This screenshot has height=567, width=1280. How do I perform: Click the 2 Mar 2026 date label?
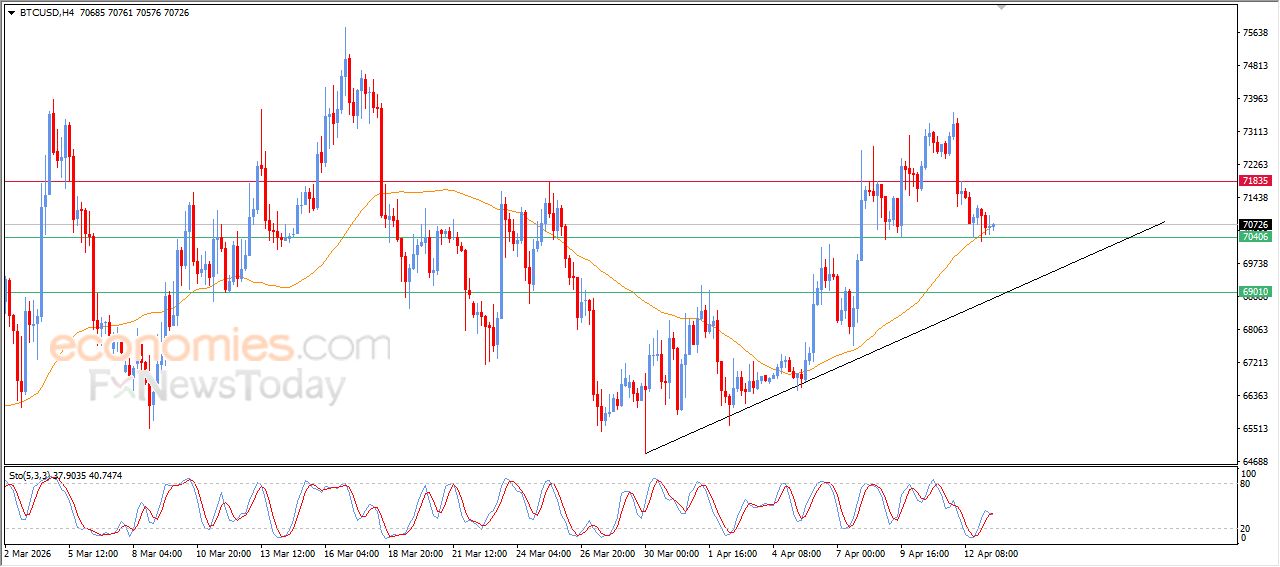click(x=30, y=553)
